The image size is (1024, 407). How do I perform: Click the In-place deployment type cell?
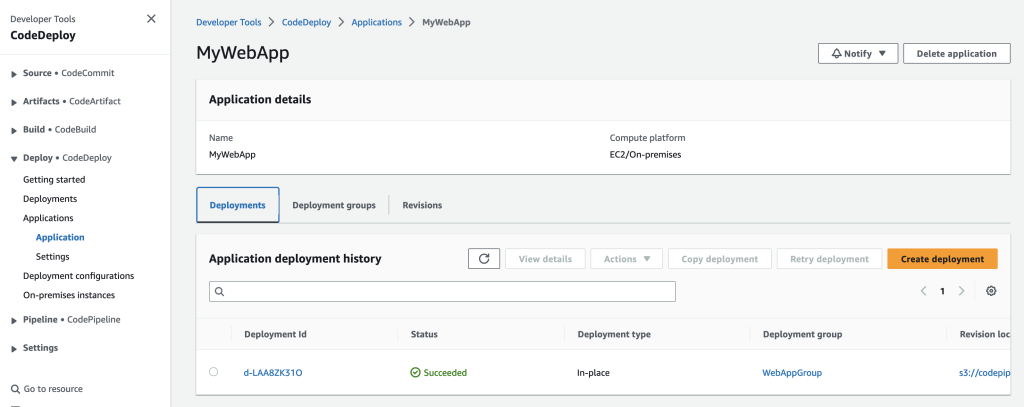(x=594, y=372)
